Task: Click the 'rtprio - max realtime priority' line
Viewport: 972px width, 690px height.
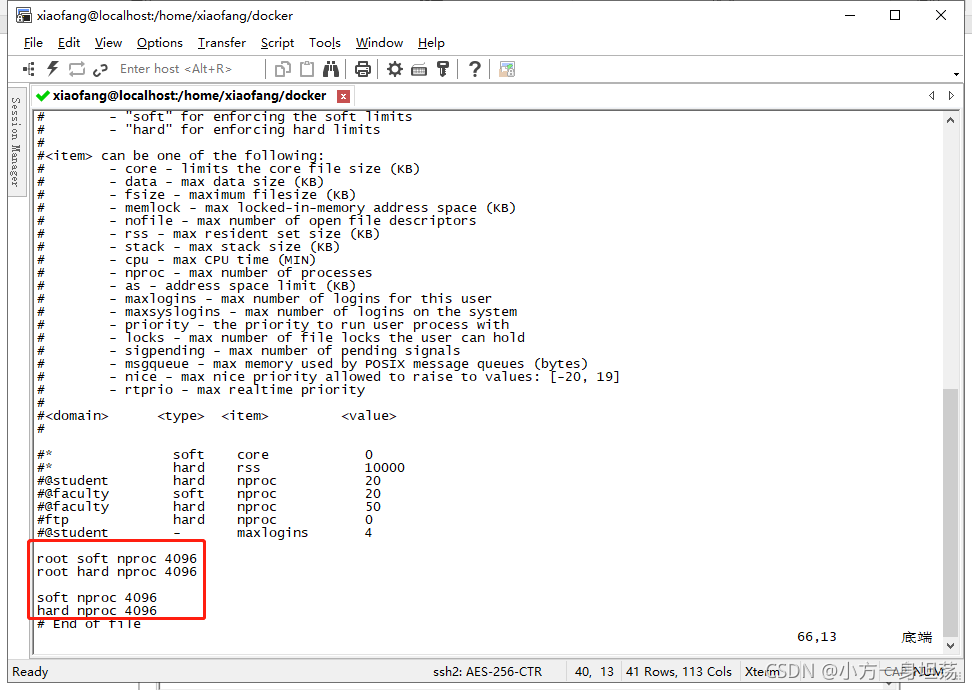Action: tap(201, 389)
